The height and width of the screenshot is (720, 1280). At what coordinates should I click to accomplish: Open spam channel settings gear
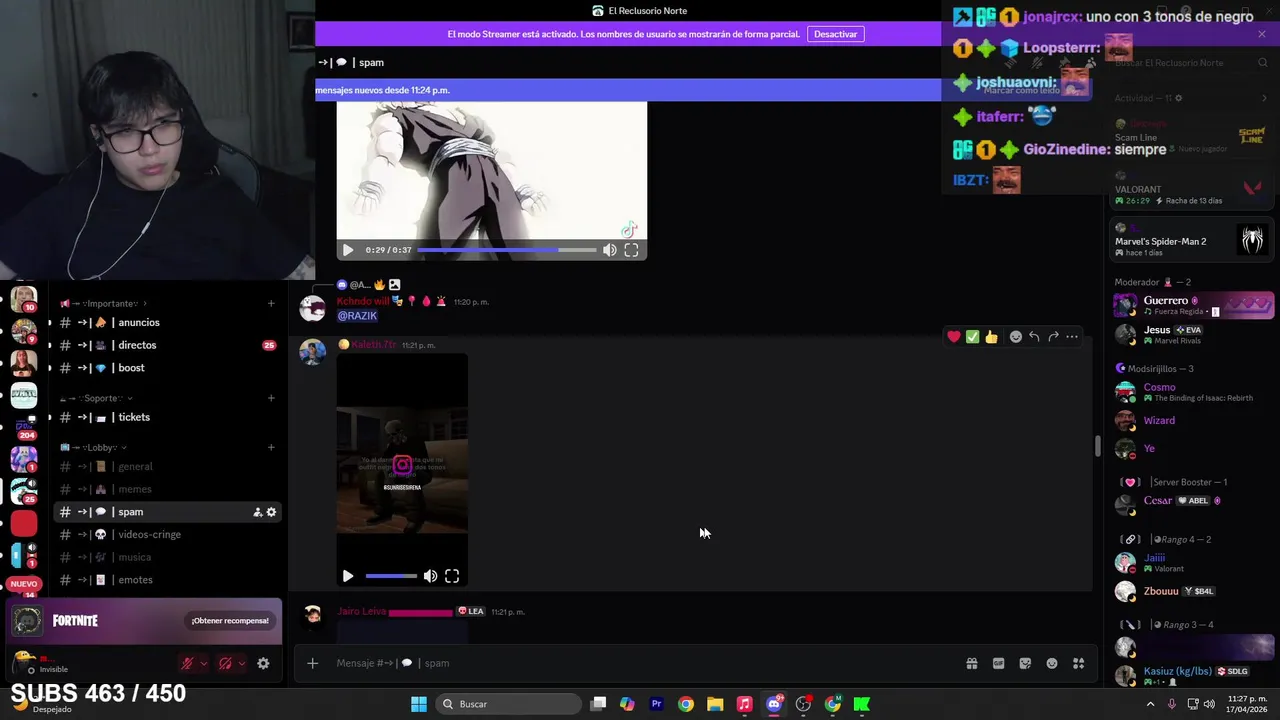pos(271,512)
